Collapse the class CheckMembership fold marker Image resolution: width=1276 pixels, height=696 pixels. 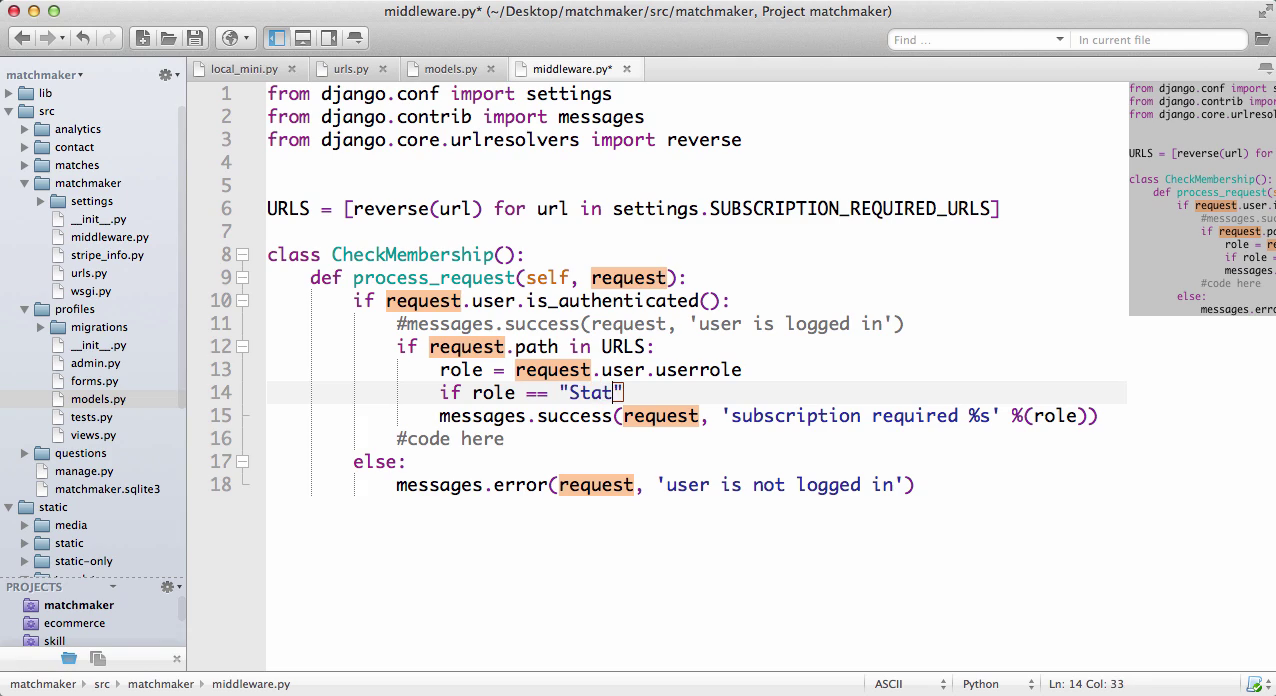[243, 255]
